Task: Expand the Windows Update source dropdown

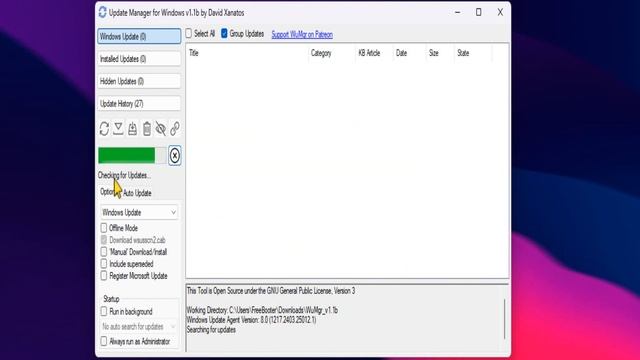Action: [x=139, y=212]
